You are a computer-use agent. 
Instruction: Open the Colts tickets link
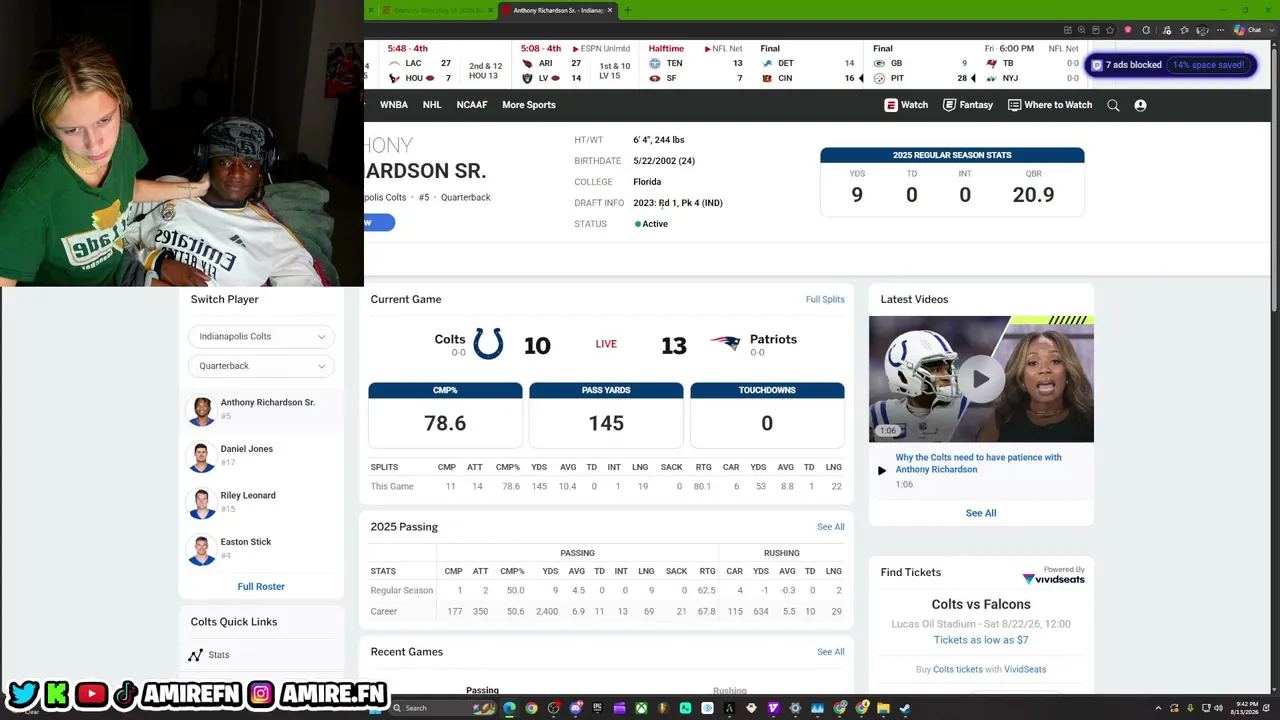click(x=958, y=669)
